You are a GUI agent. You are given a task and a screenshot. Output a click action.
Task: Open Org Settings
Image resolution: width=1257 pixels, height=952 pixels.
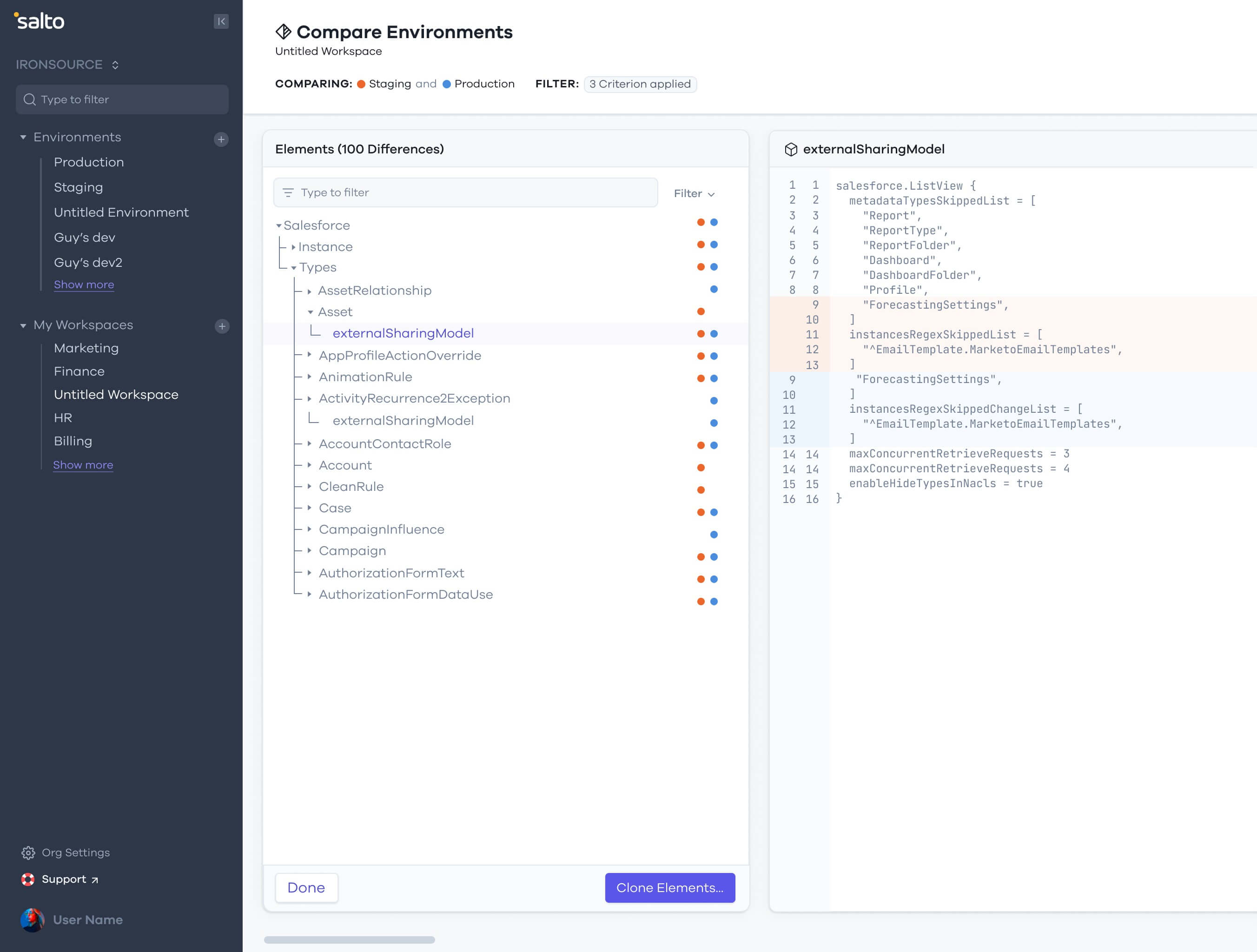pos(66,853)
